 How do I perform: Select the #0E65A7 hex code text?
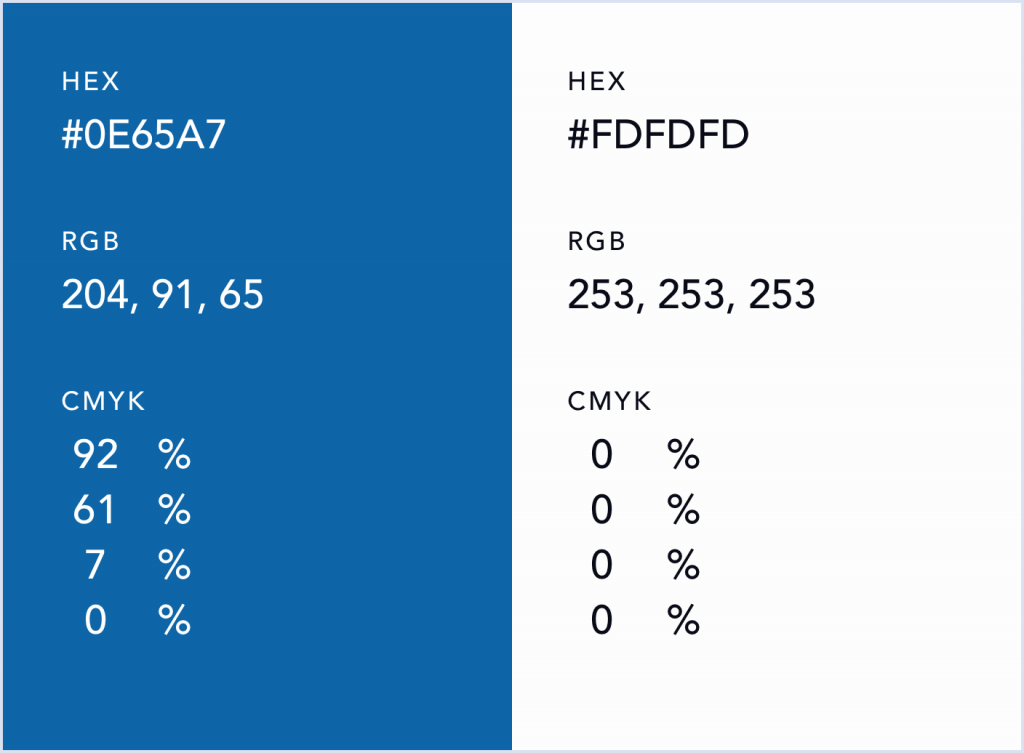(144, 135)
